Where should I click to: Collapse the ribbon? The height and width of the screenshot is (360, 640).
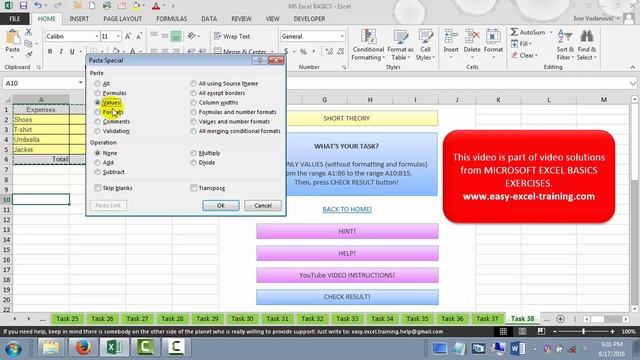(x=633, y=67)
